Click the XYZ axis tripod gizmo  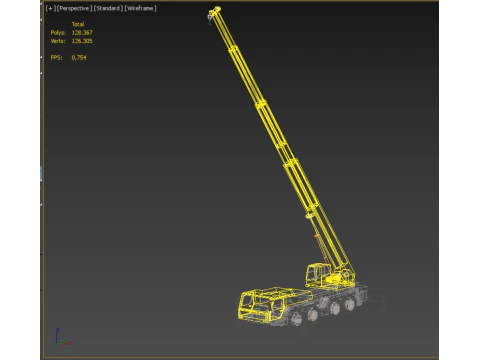pos(63,337)
